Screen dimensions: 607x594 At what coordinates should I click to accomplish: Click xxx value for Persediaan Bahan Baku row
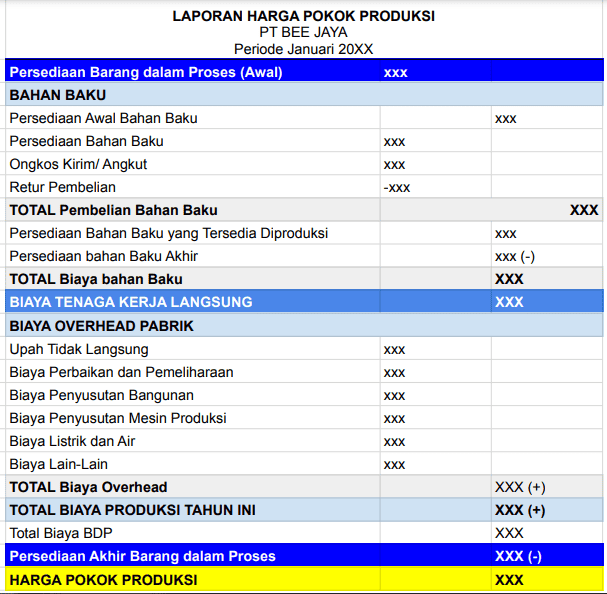tap(394, 142)
